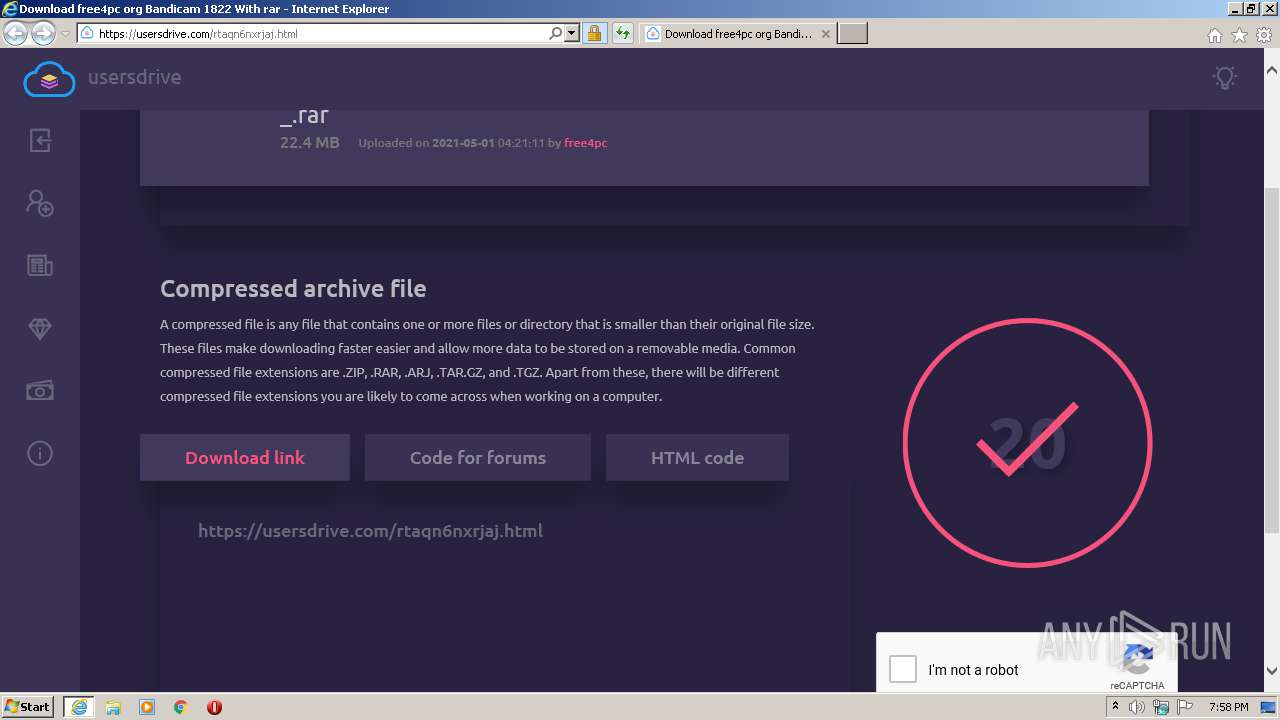Screen dimensions: 1280x720
Task: Open the login arrow sidebar icon
Action: pyautogui.click(x=40, y=140)
